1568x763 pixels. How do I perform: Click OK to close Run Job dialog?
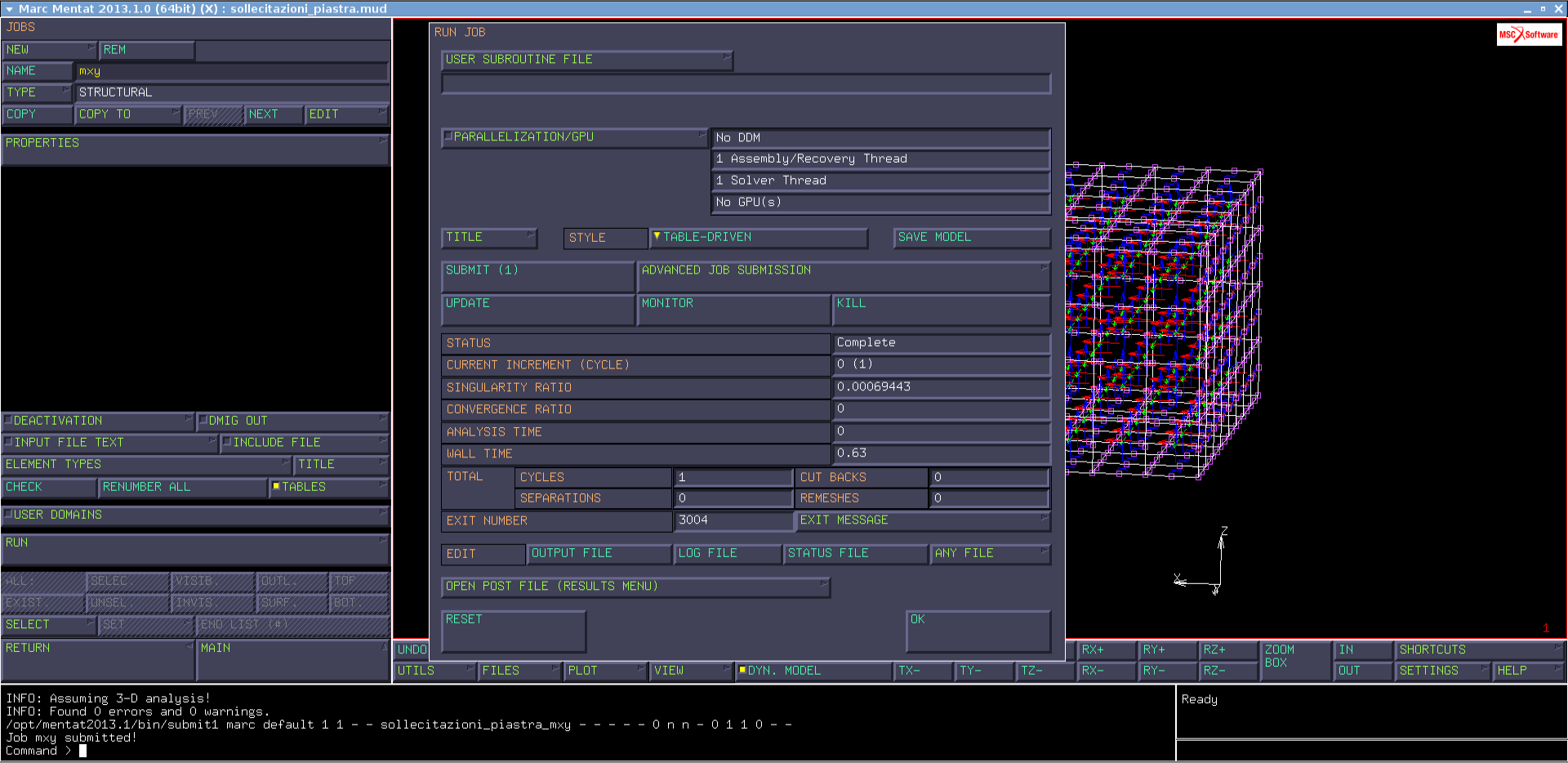pyautogui.click(x=978, y=630)
